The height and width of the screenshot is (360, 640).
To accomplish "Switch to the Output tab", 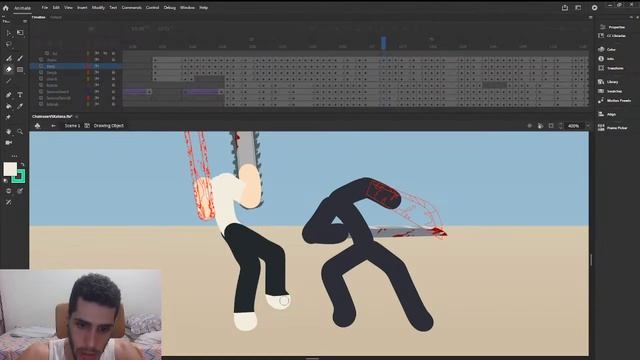I will pyautogui.click(x=56, y=17).
